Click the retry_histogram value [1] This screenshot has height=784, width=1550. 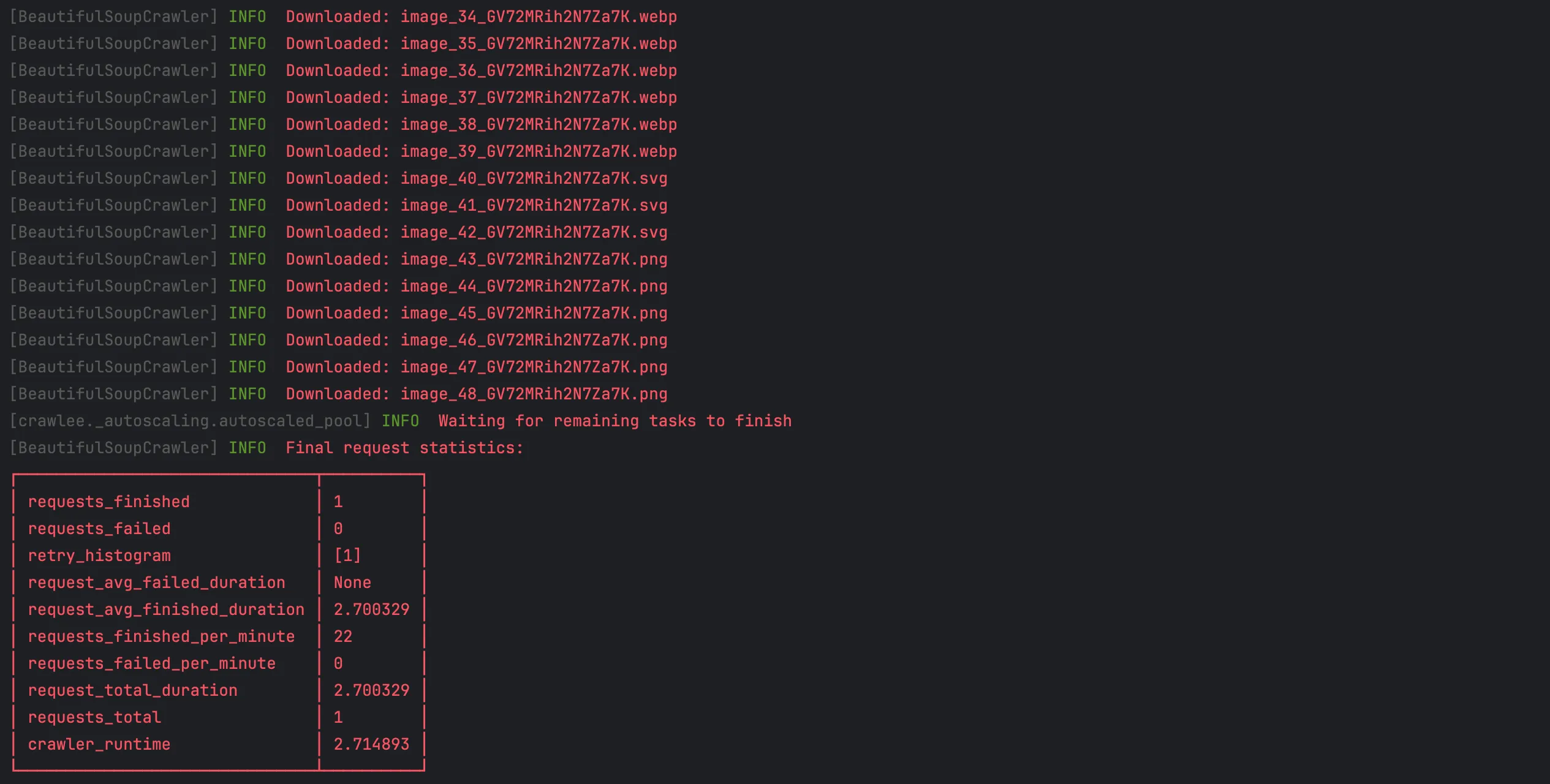[x=347, y=556]
